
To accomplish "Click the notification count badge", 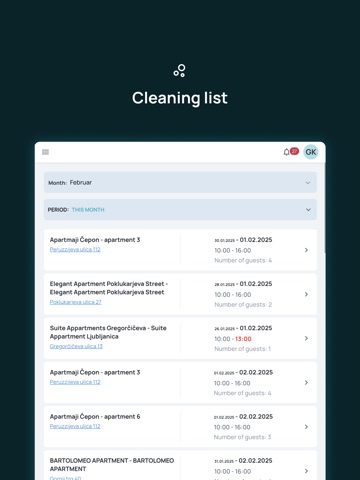I will [x=294, y=151].
